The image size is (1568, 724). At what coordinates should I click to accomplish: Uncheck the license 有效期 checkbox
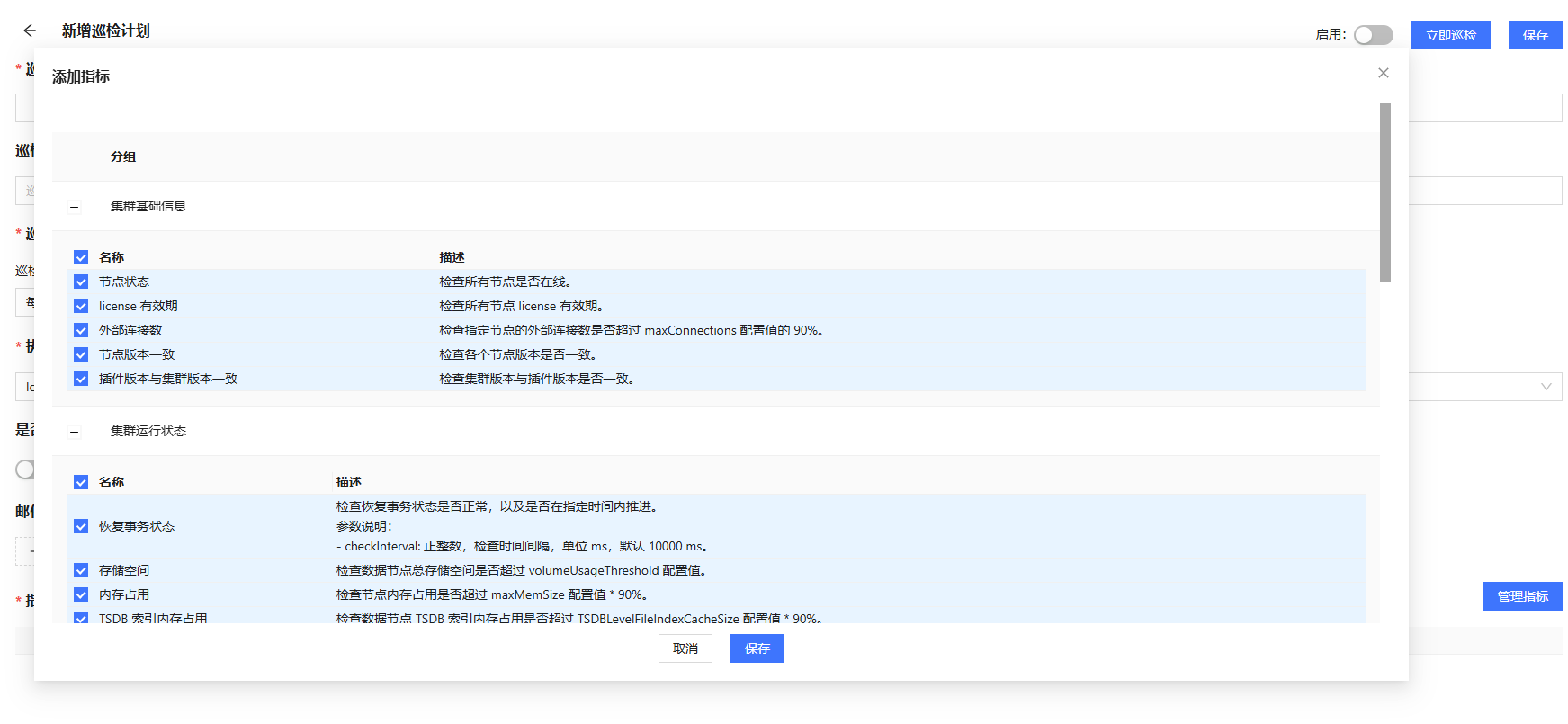click(x=81, y=306)
